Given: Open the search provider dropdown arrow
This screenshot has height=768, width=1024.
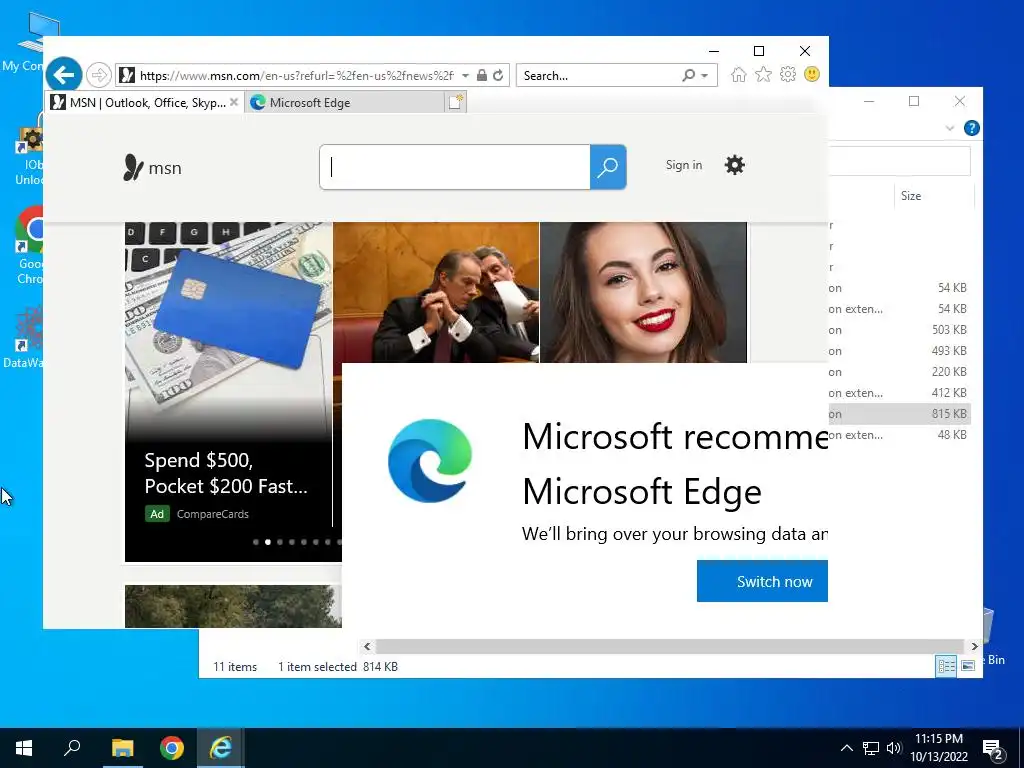Looking at the screenshot, I should [x=705, y=76].
